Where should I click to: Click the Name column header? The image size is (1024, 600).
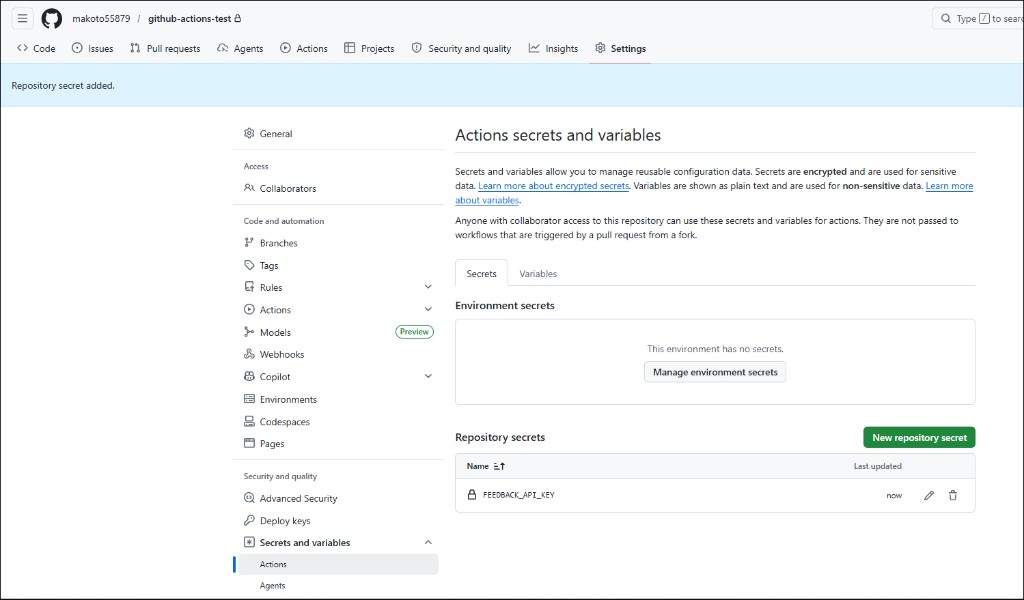(477, 466)
